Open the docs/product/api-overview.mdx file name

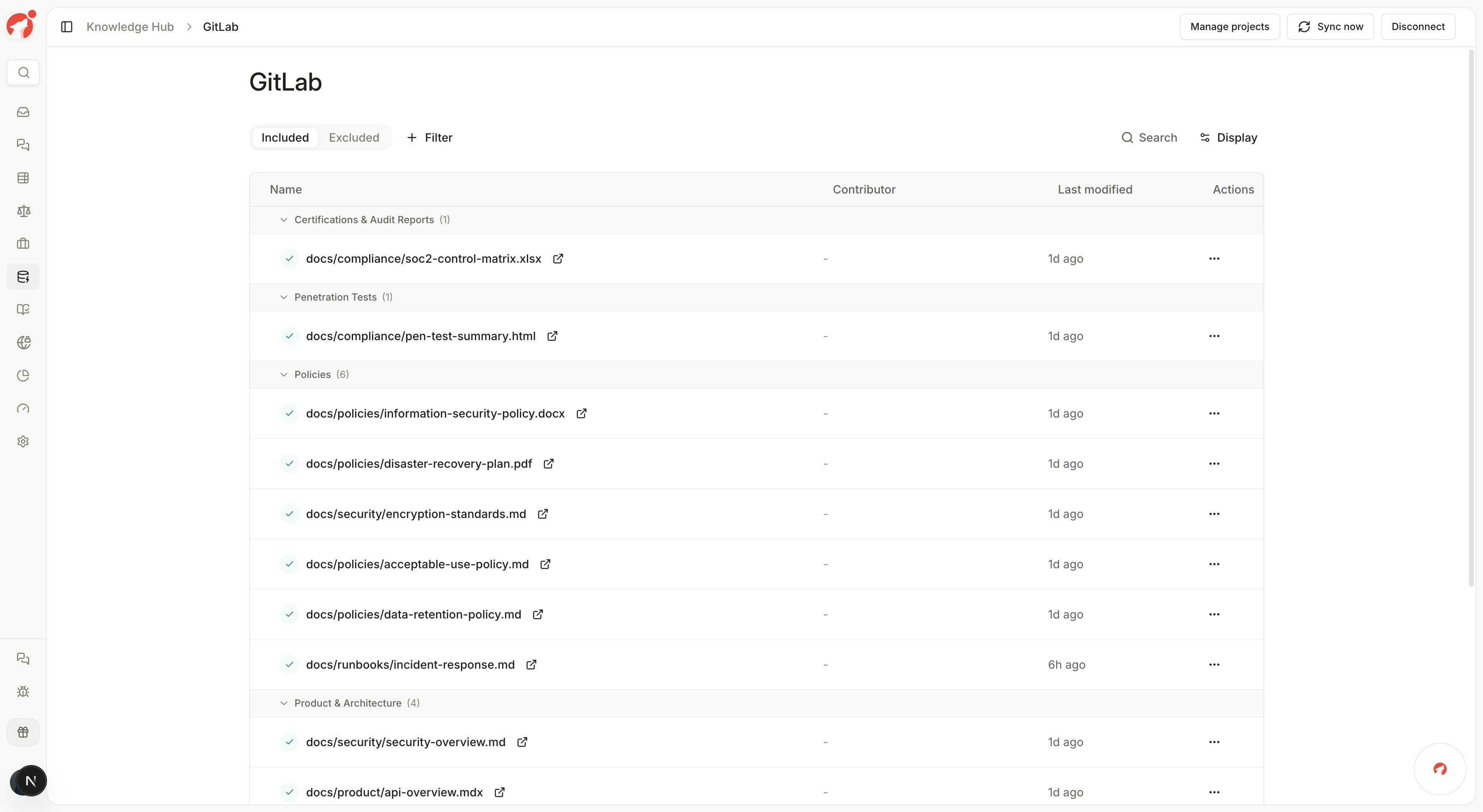[394, 792]
